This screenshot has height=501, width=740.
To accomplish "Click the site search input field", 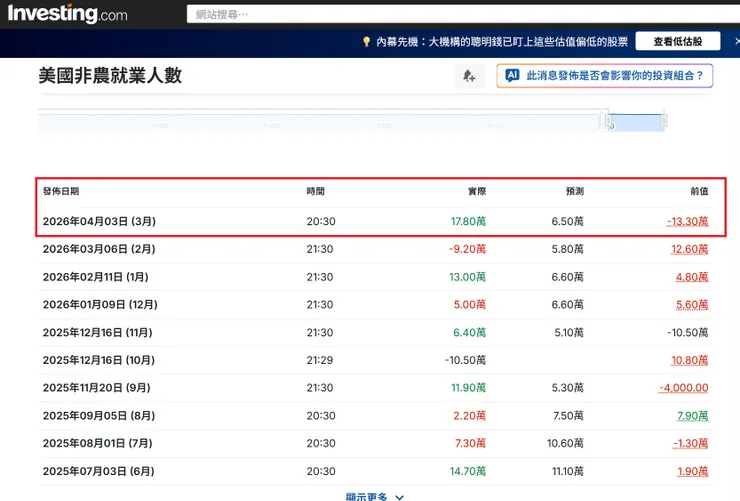I will pyautogui.click(x=463, y=14).
